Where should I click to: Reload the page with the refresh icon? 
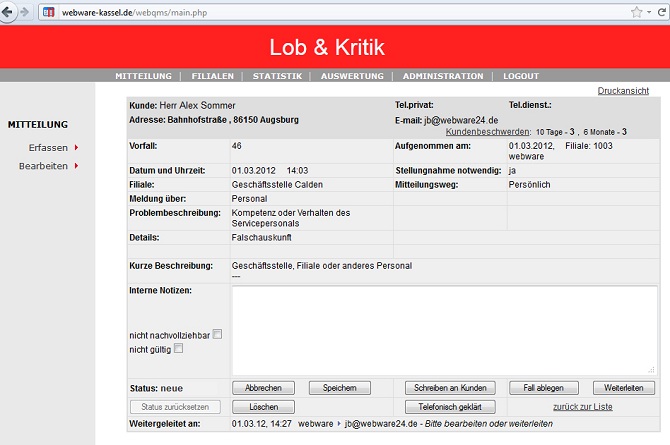662,12
